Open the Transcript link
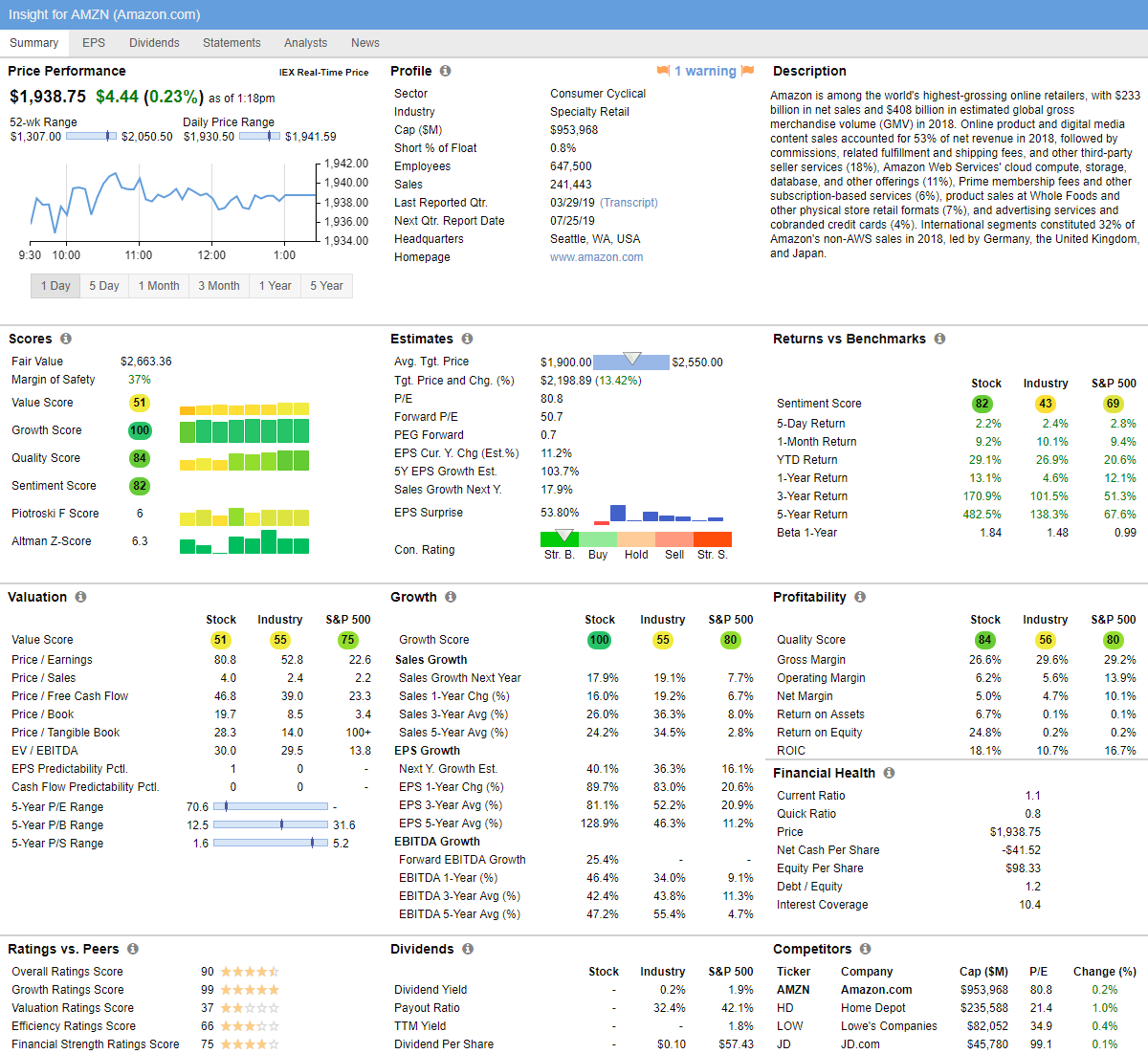The width and height of the screenshot is (1148, 1054). point(629,203)
